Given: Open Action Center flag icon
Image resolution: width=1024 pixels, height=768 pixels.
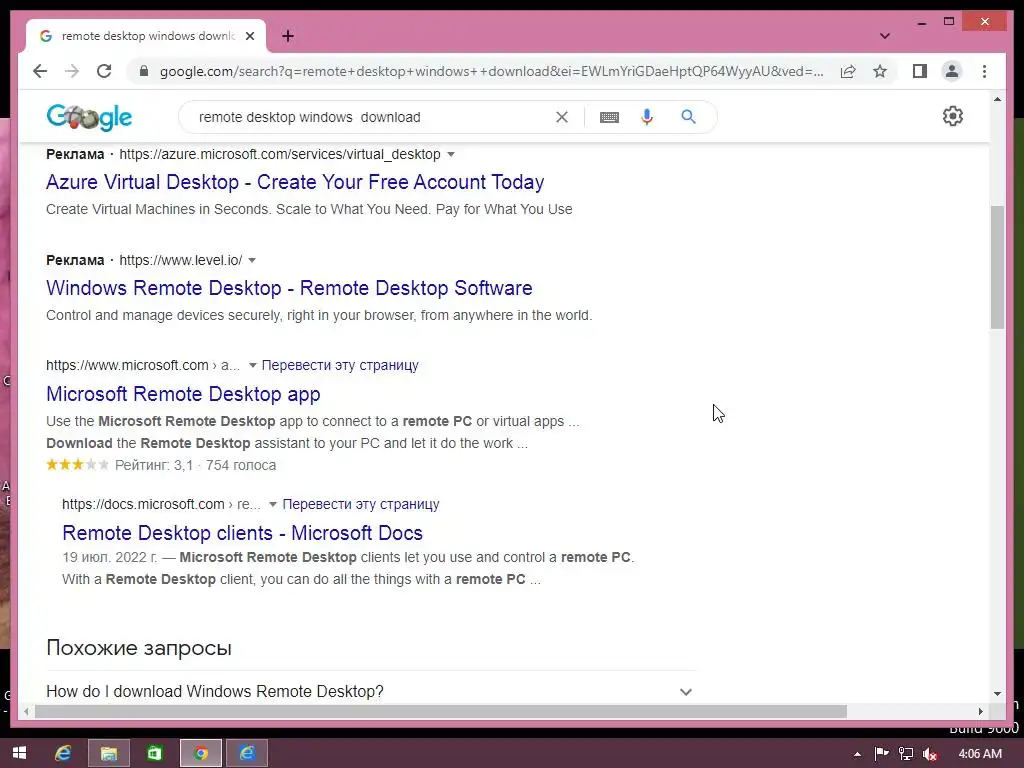Looking at the screenshot, I should coord(881,754).
